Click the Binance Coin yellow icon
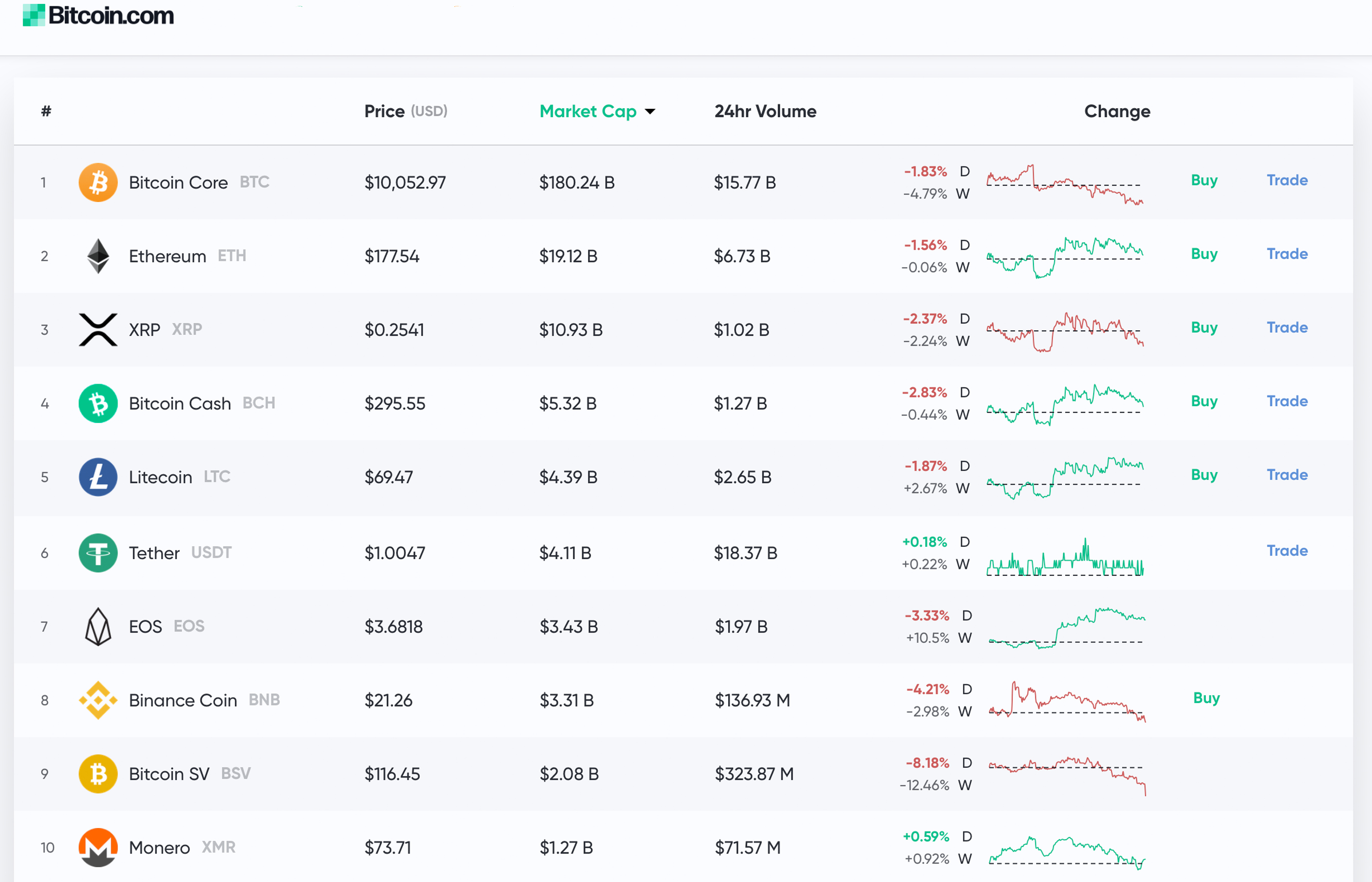The width and height of the screenshot is (1372, 882). tap(98, 700)
